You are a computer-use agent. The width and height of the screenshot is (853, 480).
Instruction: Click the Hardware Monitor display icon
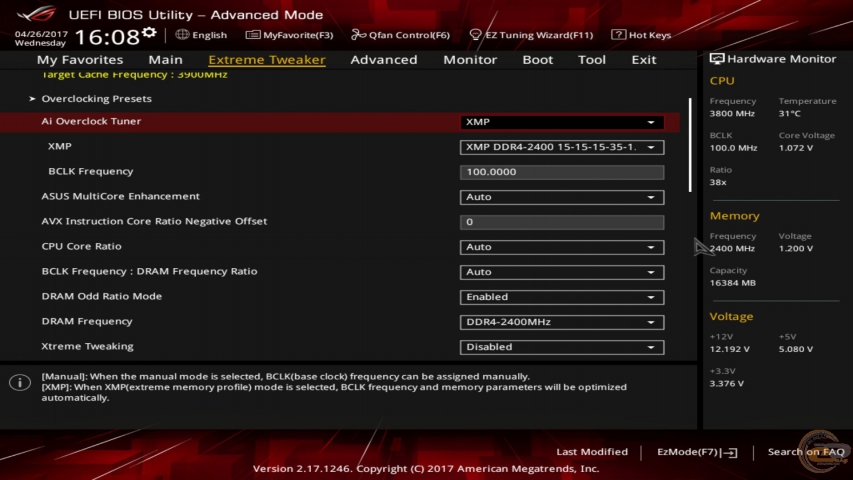click(716, 59)
